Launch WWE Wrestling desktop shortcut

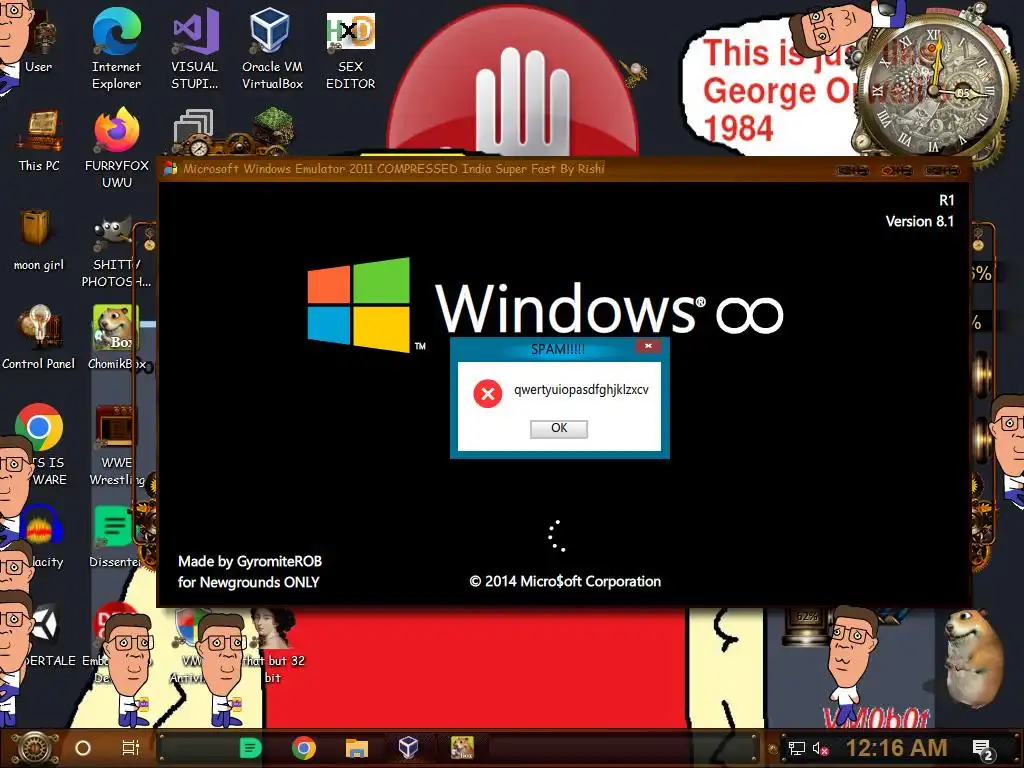pos(116,444)
